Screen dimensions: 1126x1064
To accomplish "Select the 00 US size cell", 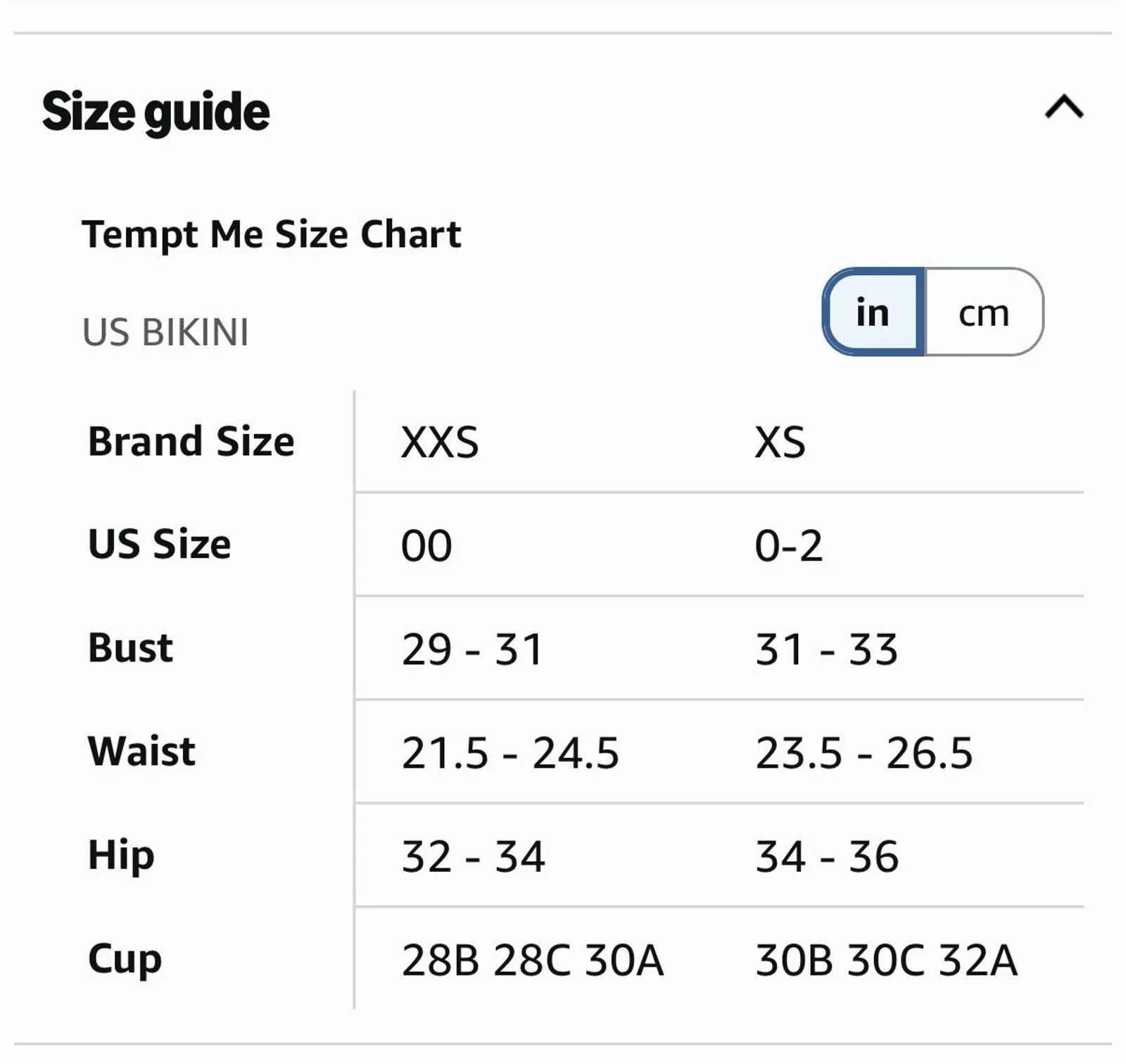I will 426,546.
